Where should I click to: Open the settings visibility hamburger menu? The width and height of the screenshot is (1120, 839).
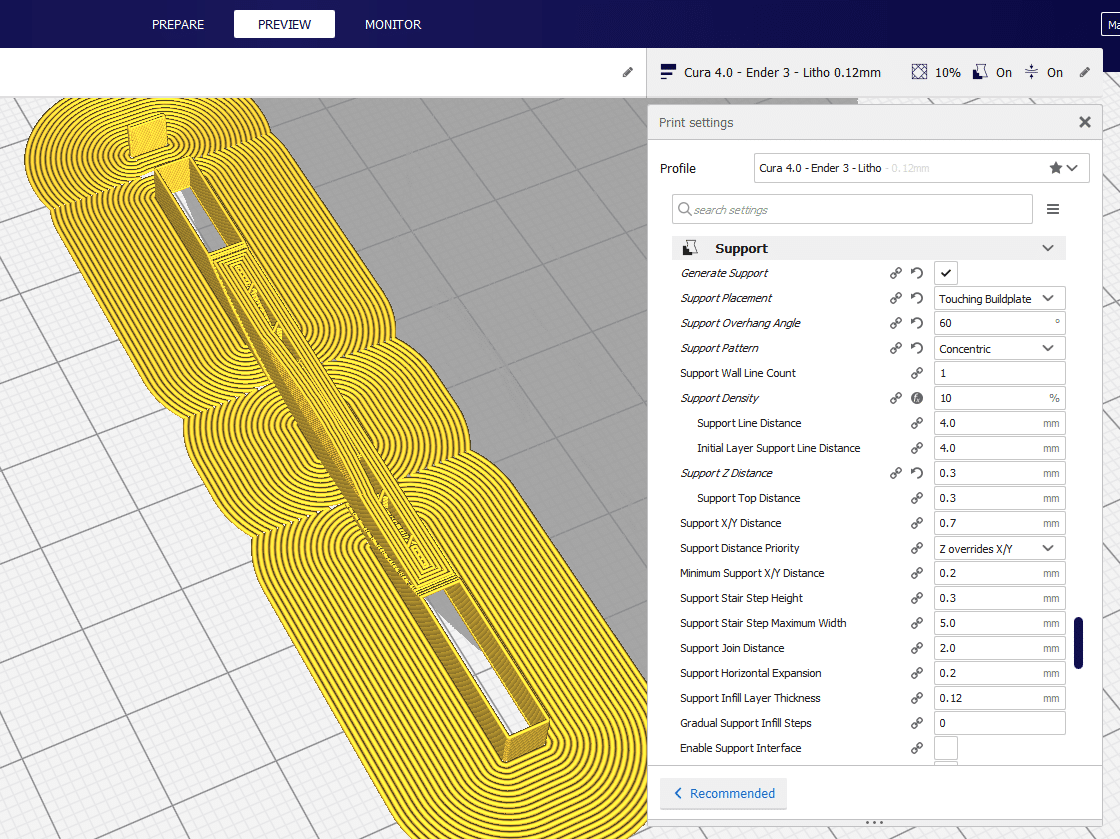point(1053,209)
